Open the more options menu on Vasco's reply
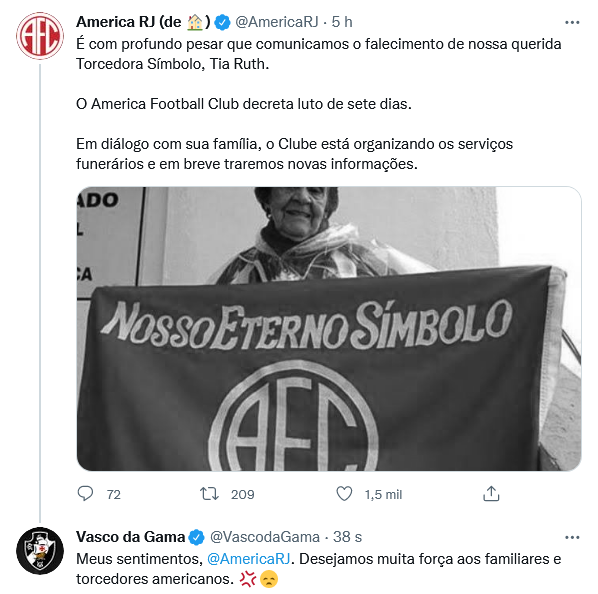 572,537
